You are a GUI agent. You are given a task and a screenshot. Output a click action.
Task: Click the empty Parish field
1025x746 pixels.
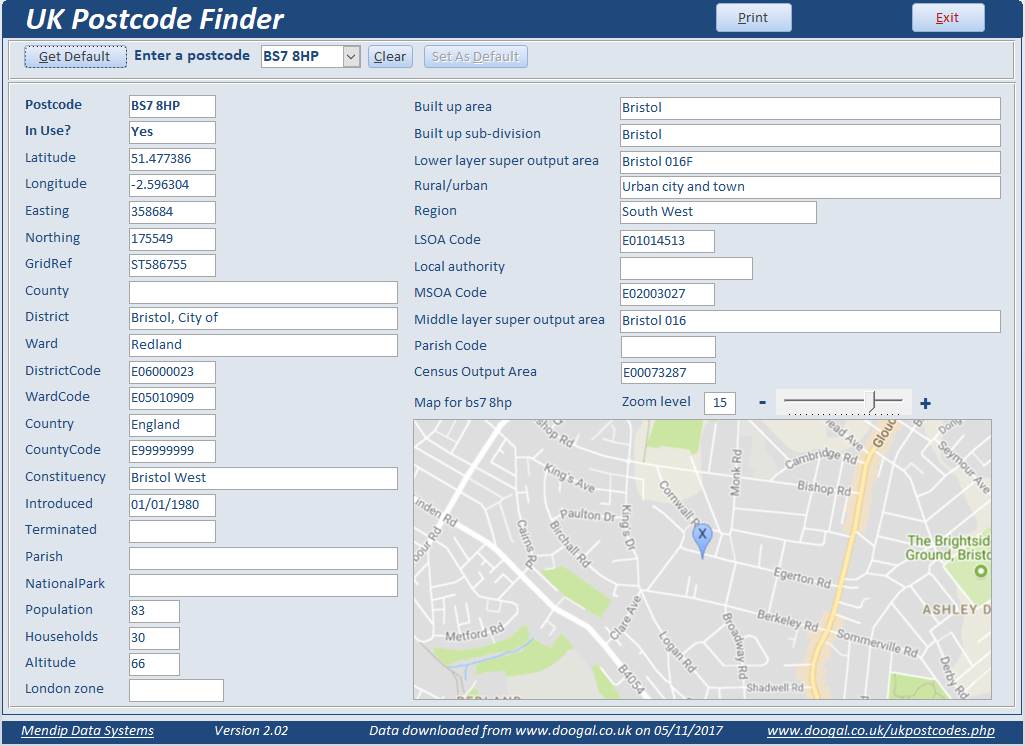pyautogui.click(x=263, y=558)
